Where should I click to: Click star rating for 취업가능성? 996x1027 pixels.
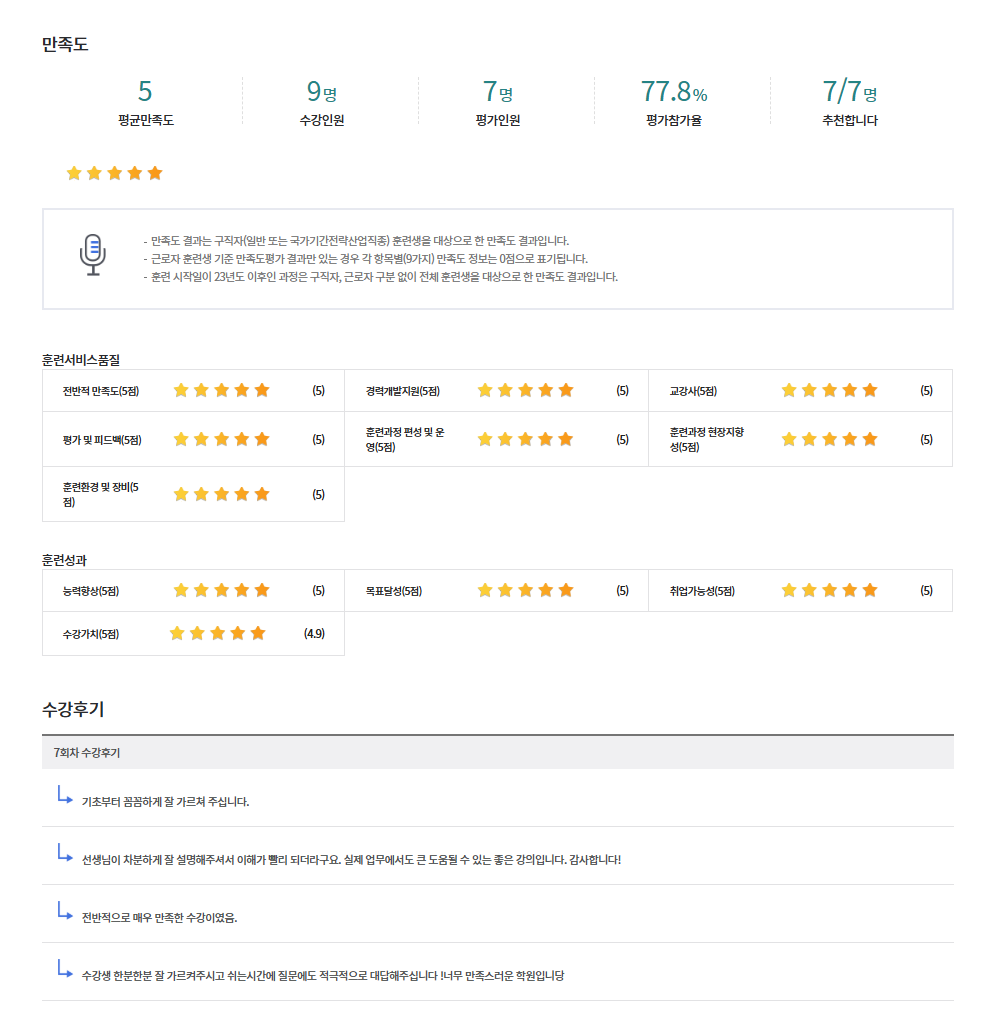829,590
